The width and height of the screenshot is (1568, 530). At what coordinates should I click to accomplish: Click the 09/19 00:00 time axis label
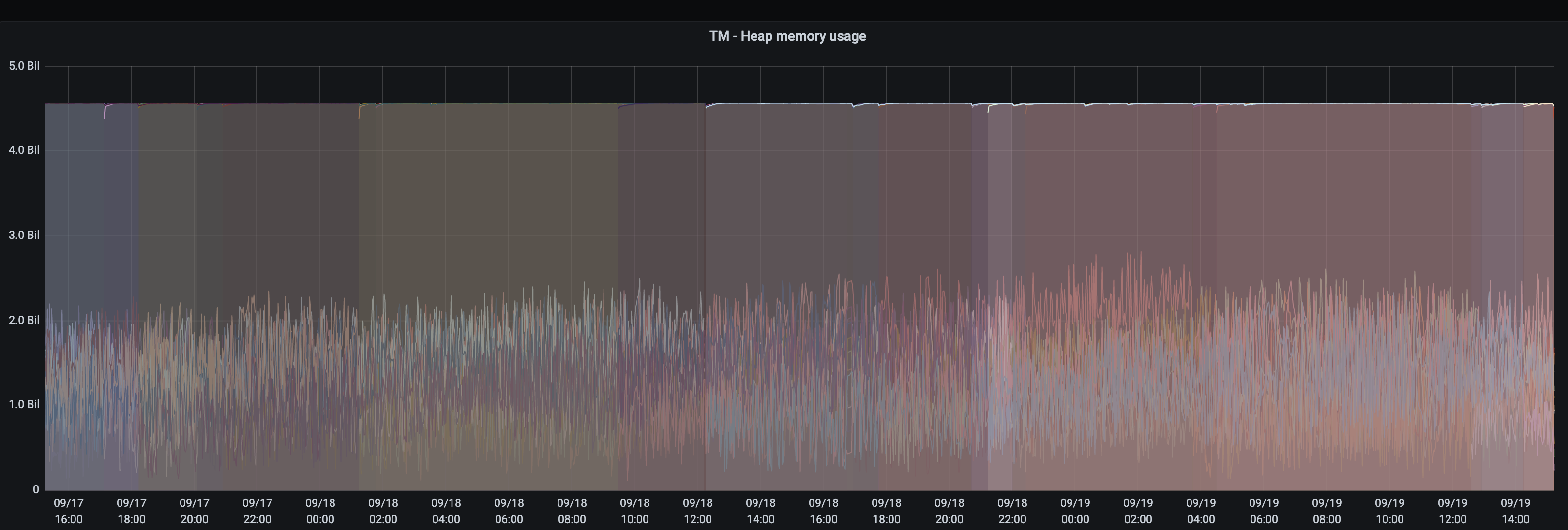[x=1075, y=511]
